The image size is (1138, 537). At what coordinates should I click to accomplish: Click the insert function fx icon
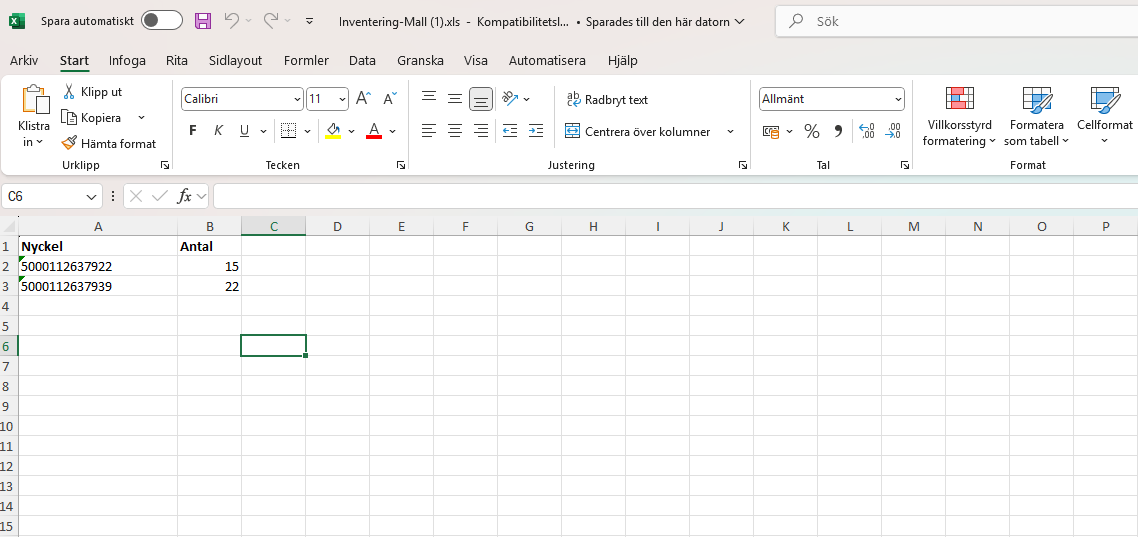pos(184,196)
